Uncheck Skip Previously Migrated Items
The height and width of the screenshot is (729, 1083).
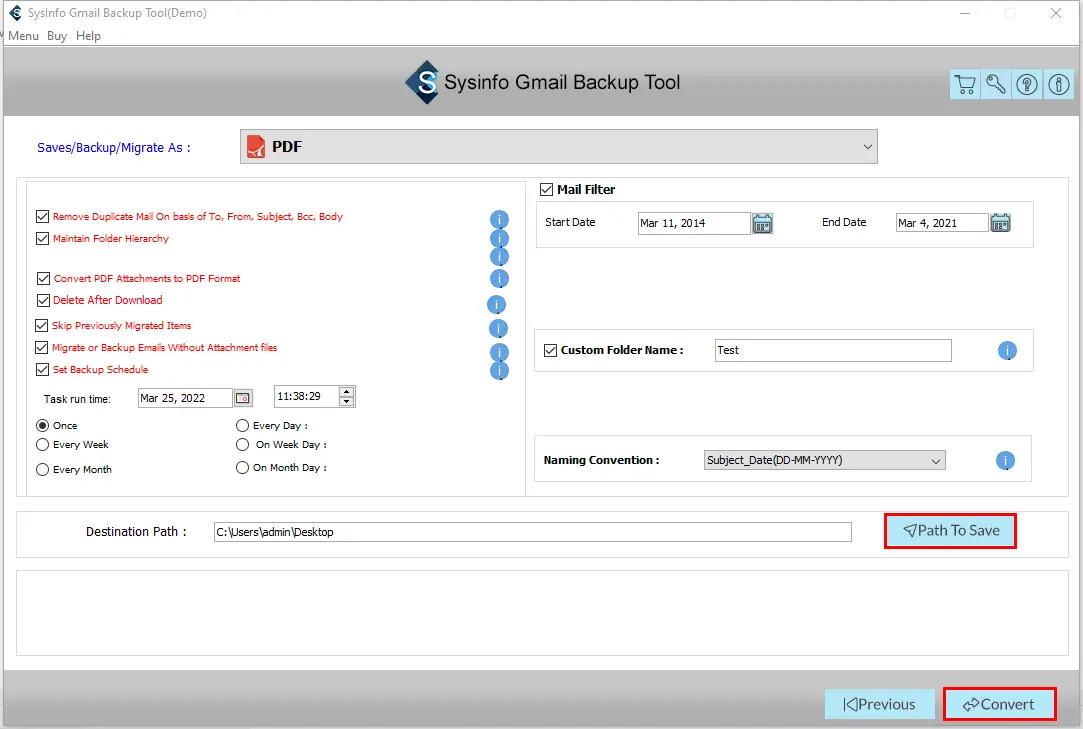point(42,325)
